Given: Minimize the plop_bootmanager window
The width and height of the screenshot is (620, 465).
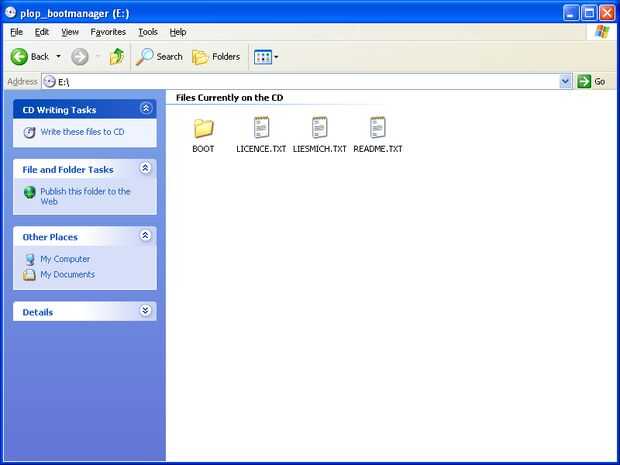Looking at the screenshot, I should click(x=570, y=13).
